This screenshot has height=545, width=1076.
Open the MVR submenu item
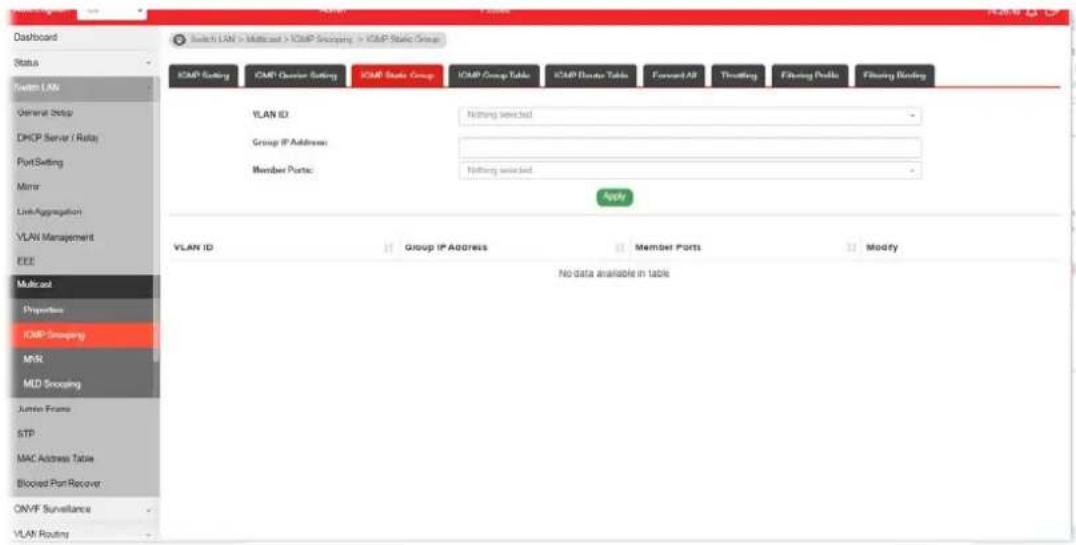(82, 360)
